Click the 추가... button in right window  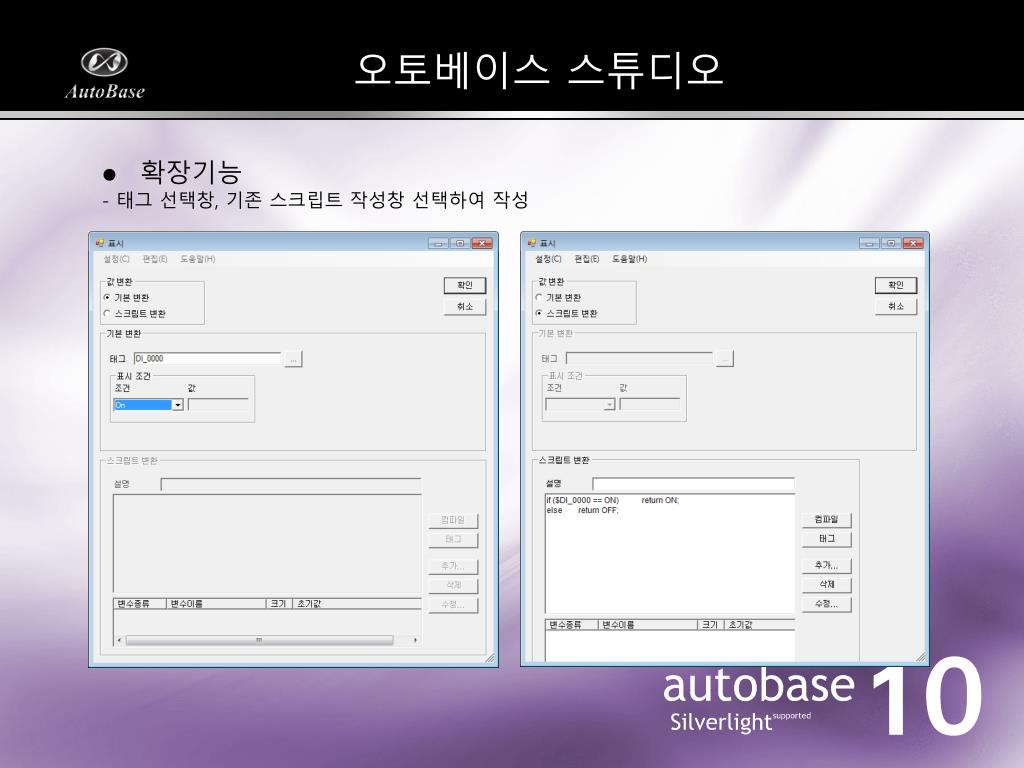coord(826,566)
